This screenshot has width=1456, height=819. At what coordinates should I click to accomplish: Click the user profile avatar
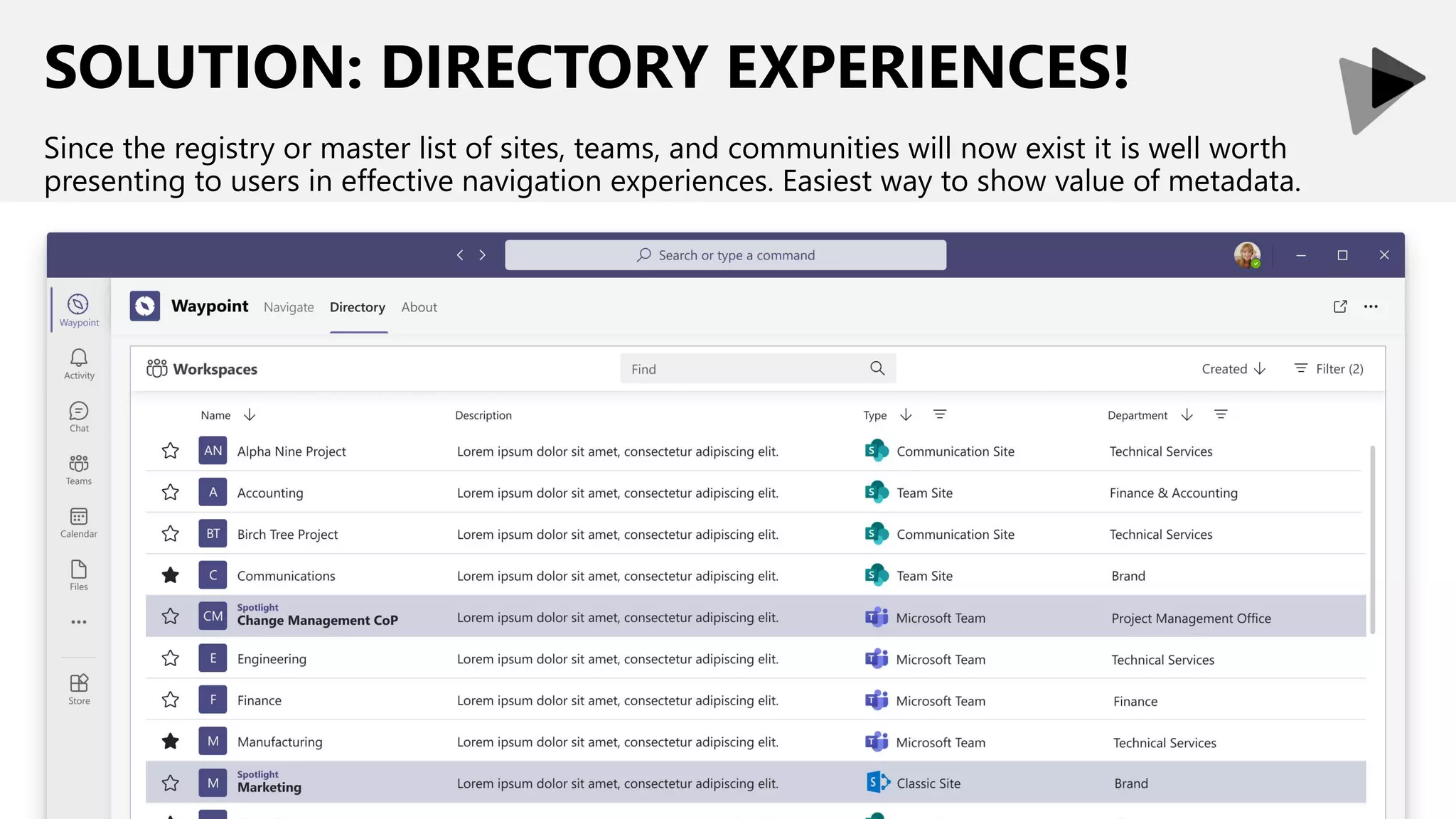tap(1247, 255)
